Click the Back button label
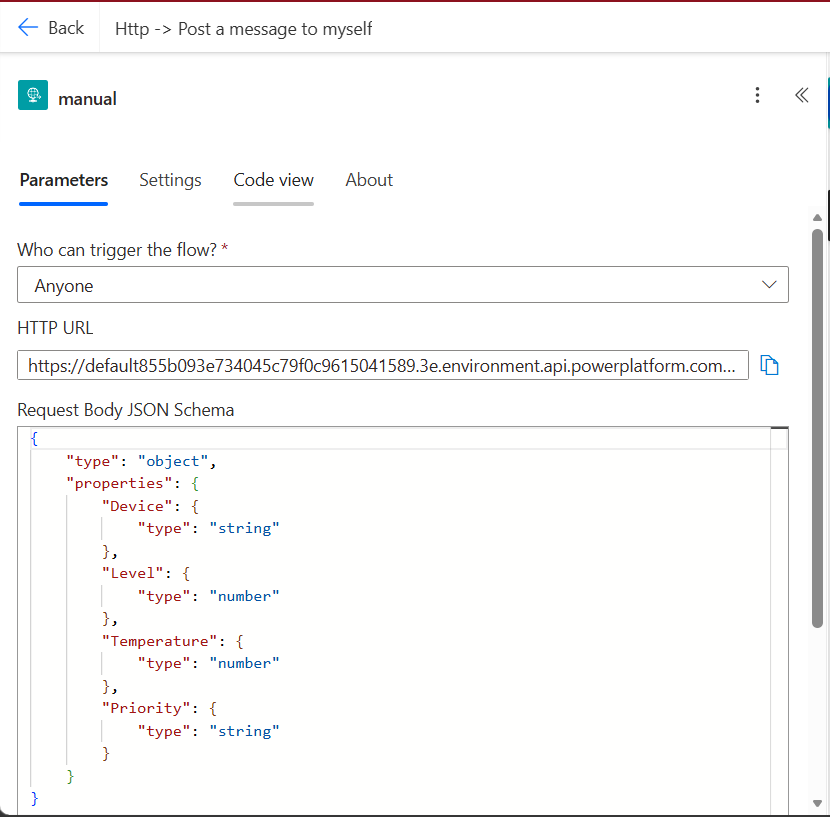This screenshot has width=830, height=817. [66, 28]
